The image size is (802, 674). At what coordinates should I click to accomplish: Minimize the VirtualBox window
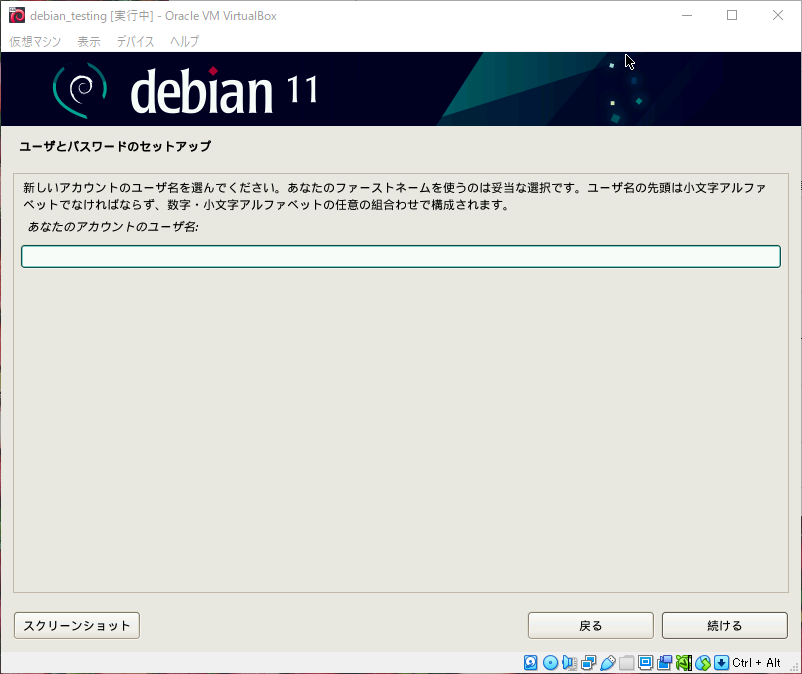pos(687,15)
